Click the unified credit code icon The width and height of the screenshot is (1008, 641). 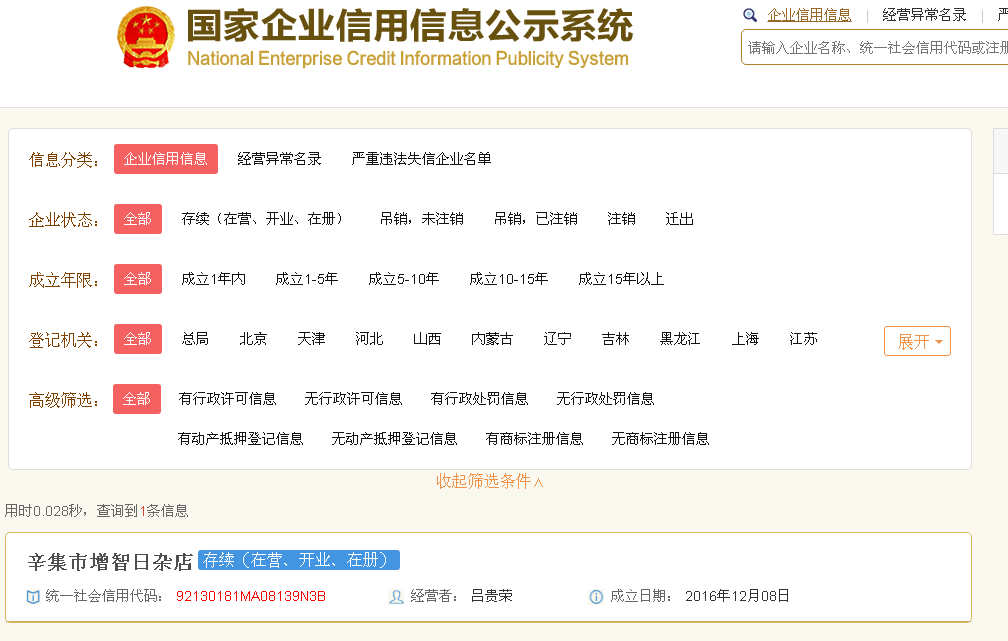[x=33, y=597]
